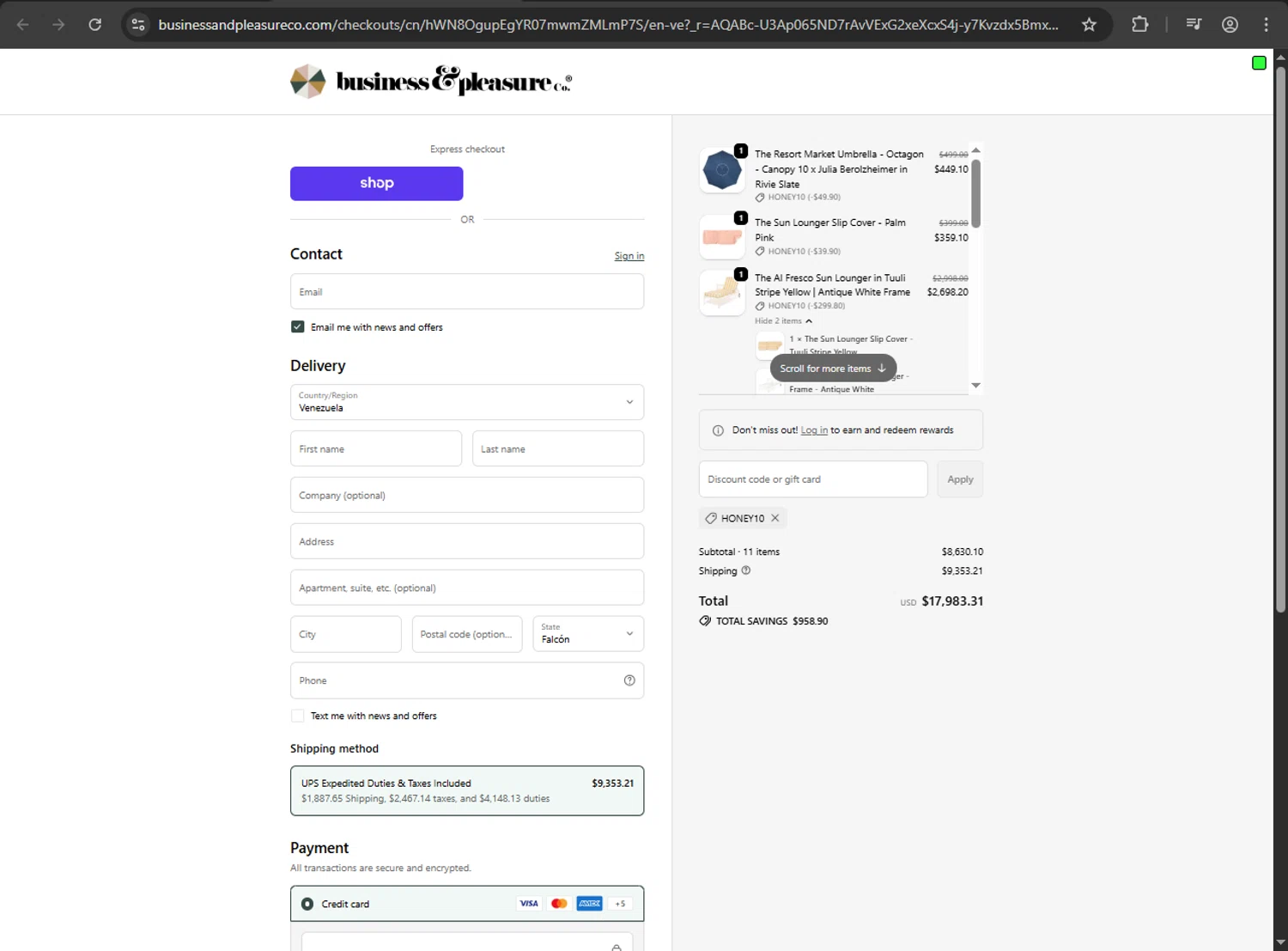Collapse the Hide 2 items expander

(x=783, y=321)
